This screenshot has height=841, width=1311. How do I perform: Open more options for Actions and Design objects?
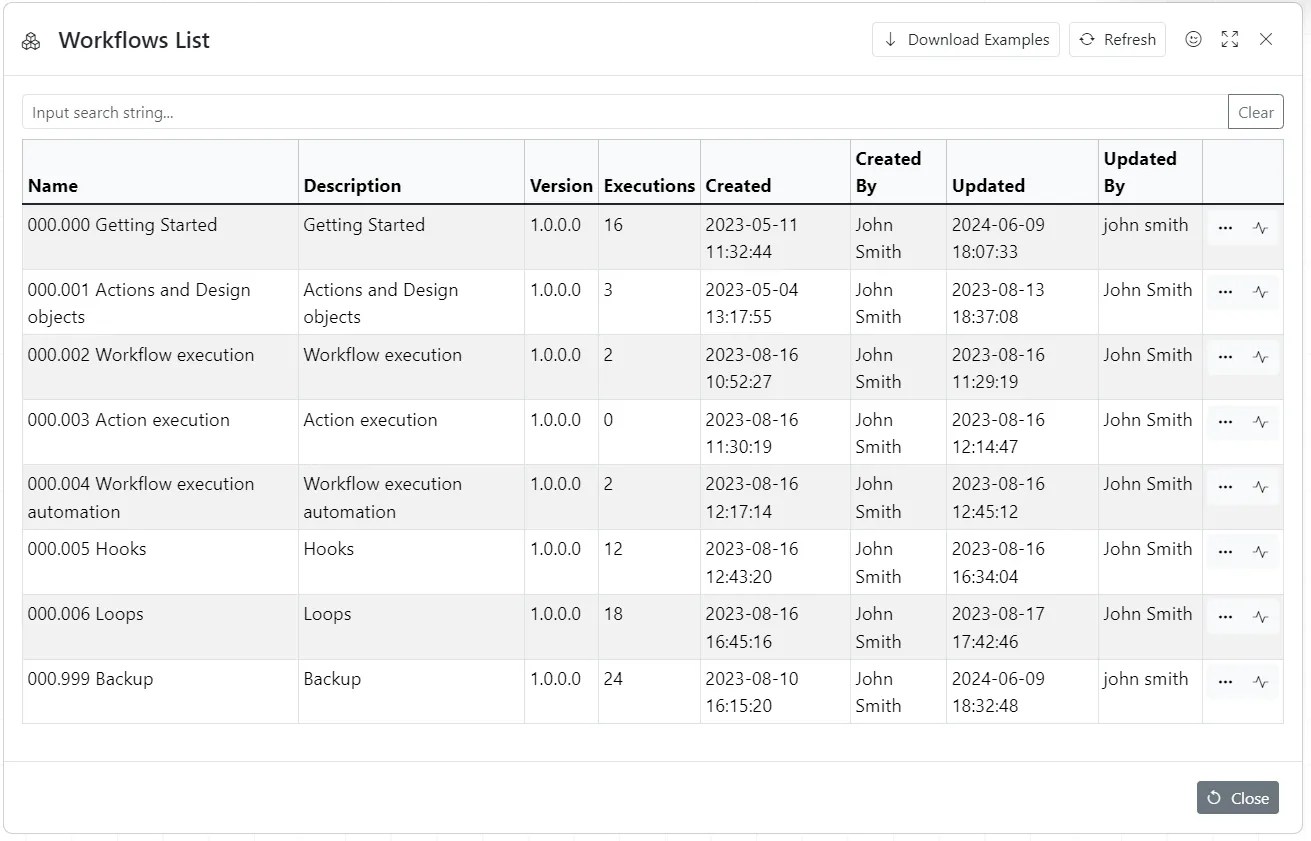1225,293
